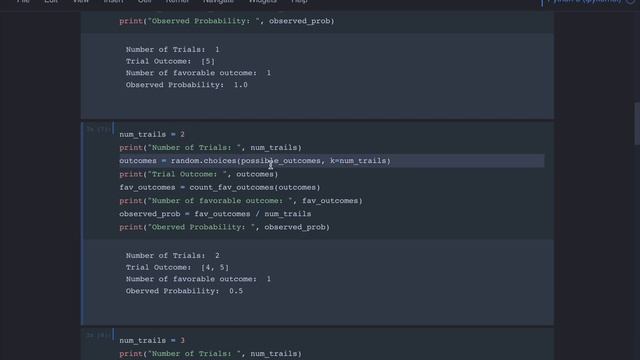
Task: Click the print "Observed Probability" code line at top
Action: (227, 21)
